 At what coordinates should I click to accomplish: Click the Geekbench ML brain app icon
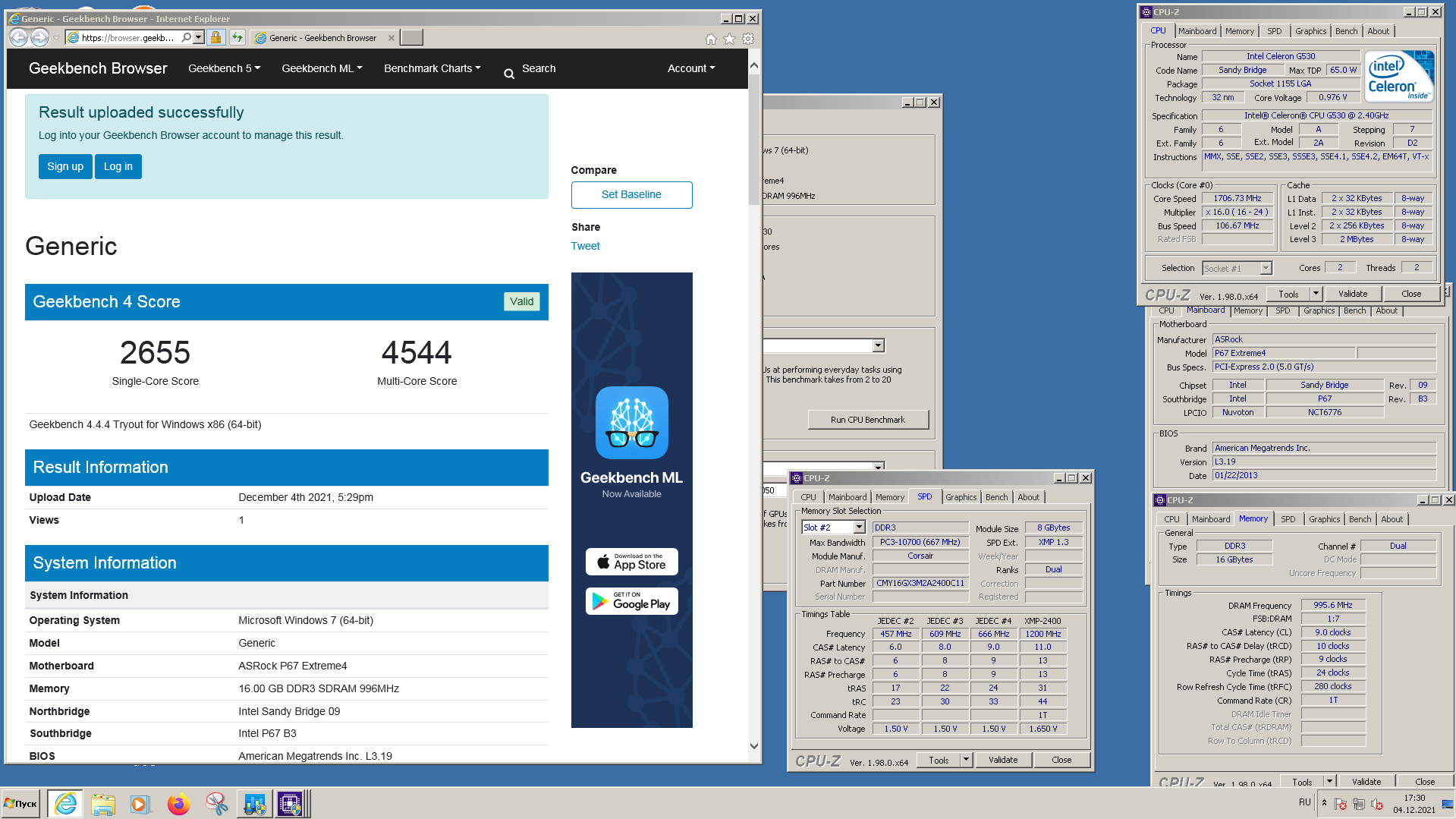[x=631, y=423]
